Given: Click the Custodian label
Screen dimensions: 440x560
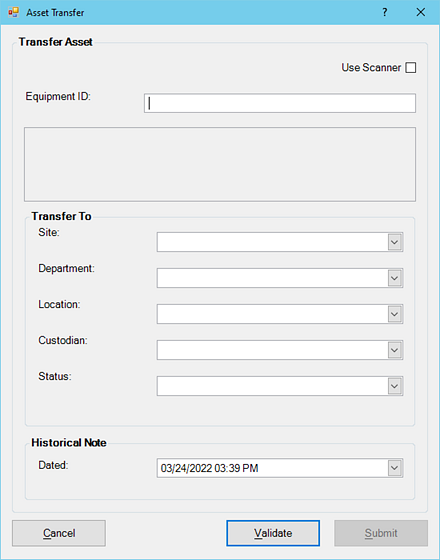Looking at the screenshot, I should click(x=63, y=340).
